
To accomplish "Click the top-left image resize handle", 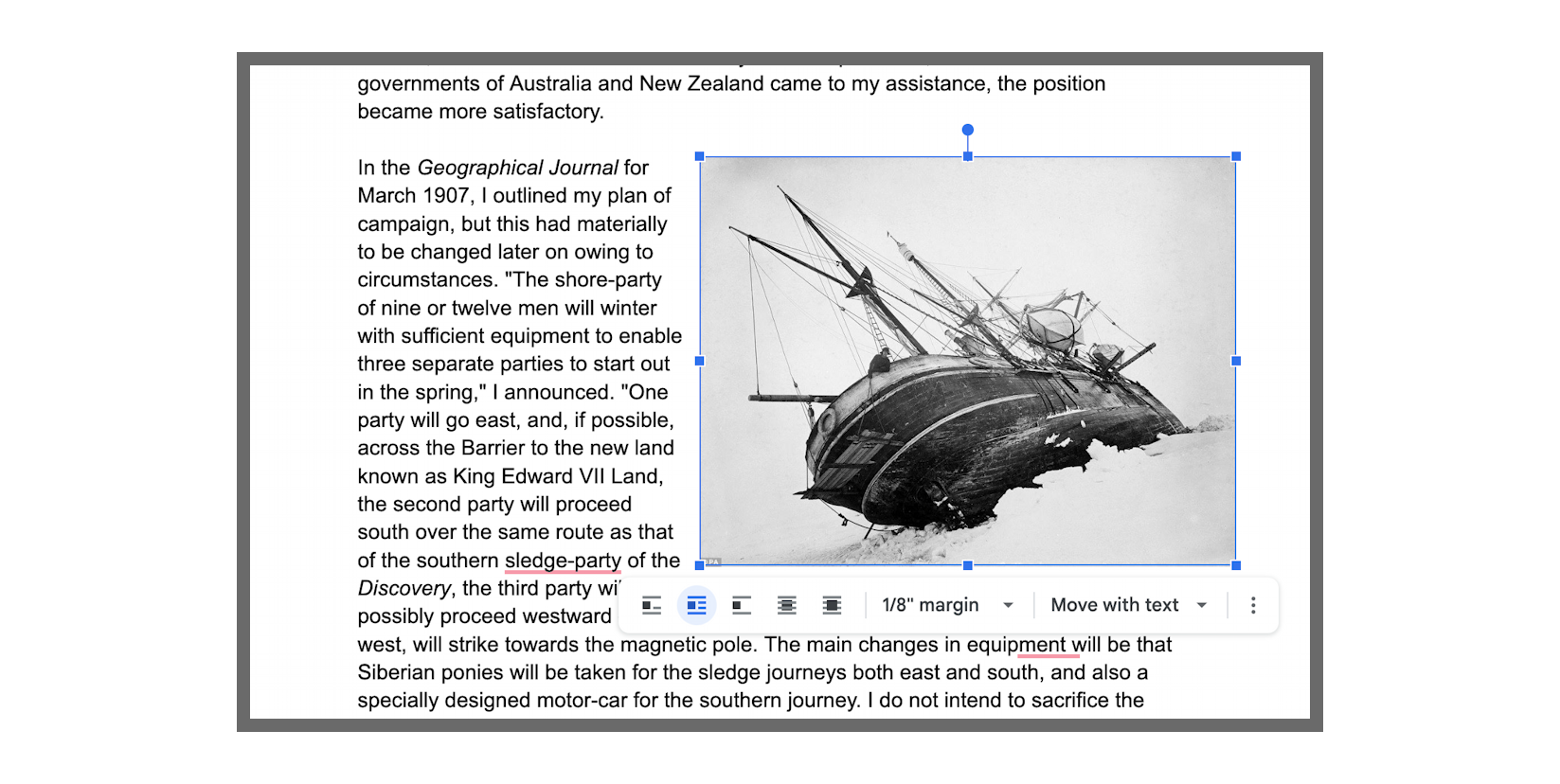I will pos(700,156).
